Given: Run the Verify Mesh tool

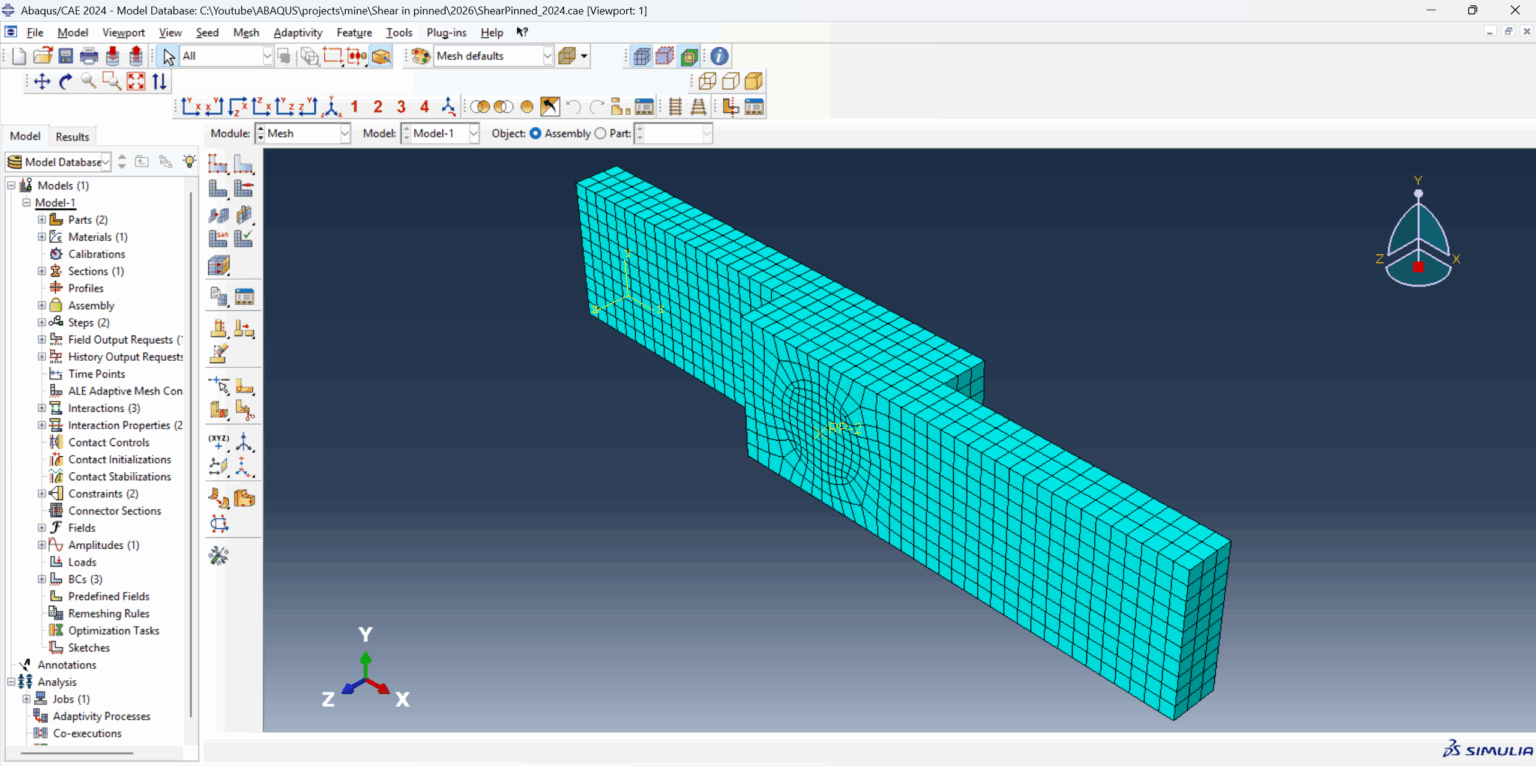Looking at the screenshot, I should (243, 237).
